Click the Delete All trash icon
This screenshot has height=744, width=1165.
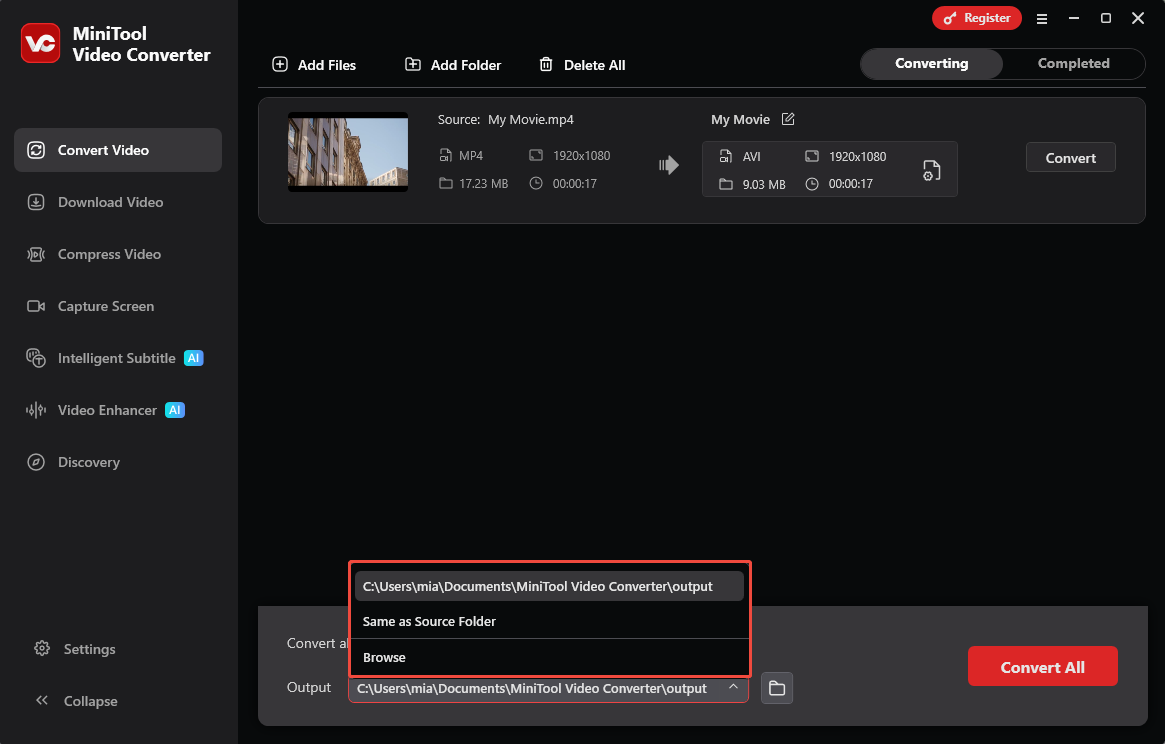[545, 64]
